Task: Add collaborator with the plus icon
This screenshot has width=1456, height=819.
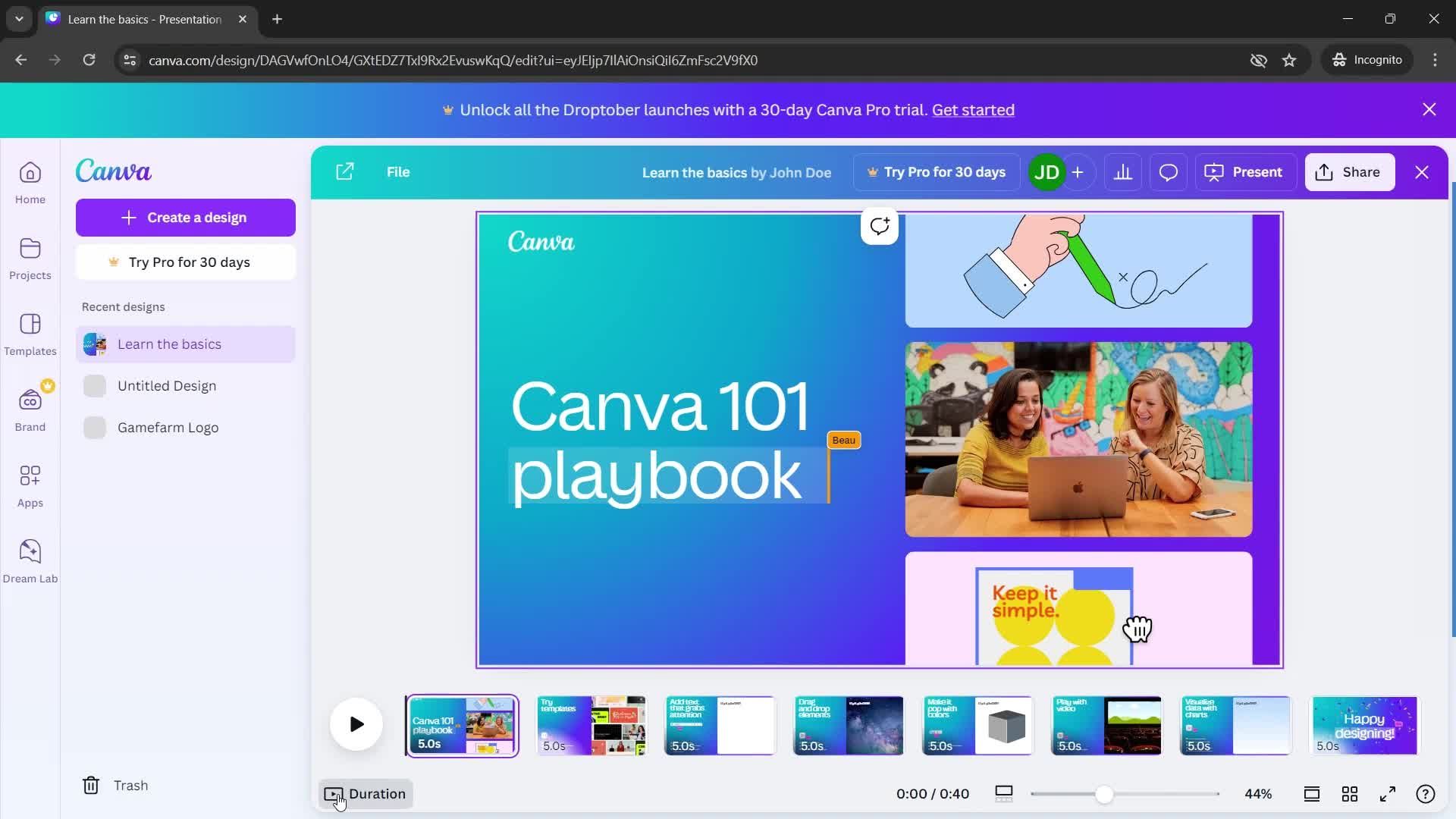Action: point(1078,172)
